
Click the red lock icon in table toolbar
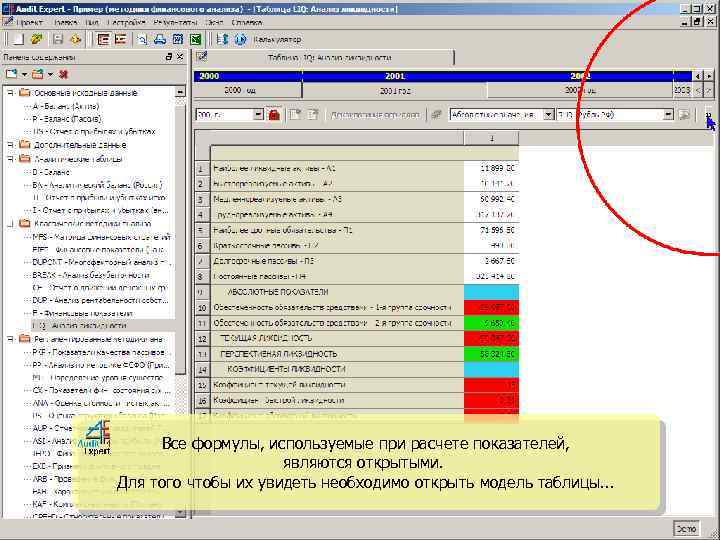[274, 114]
